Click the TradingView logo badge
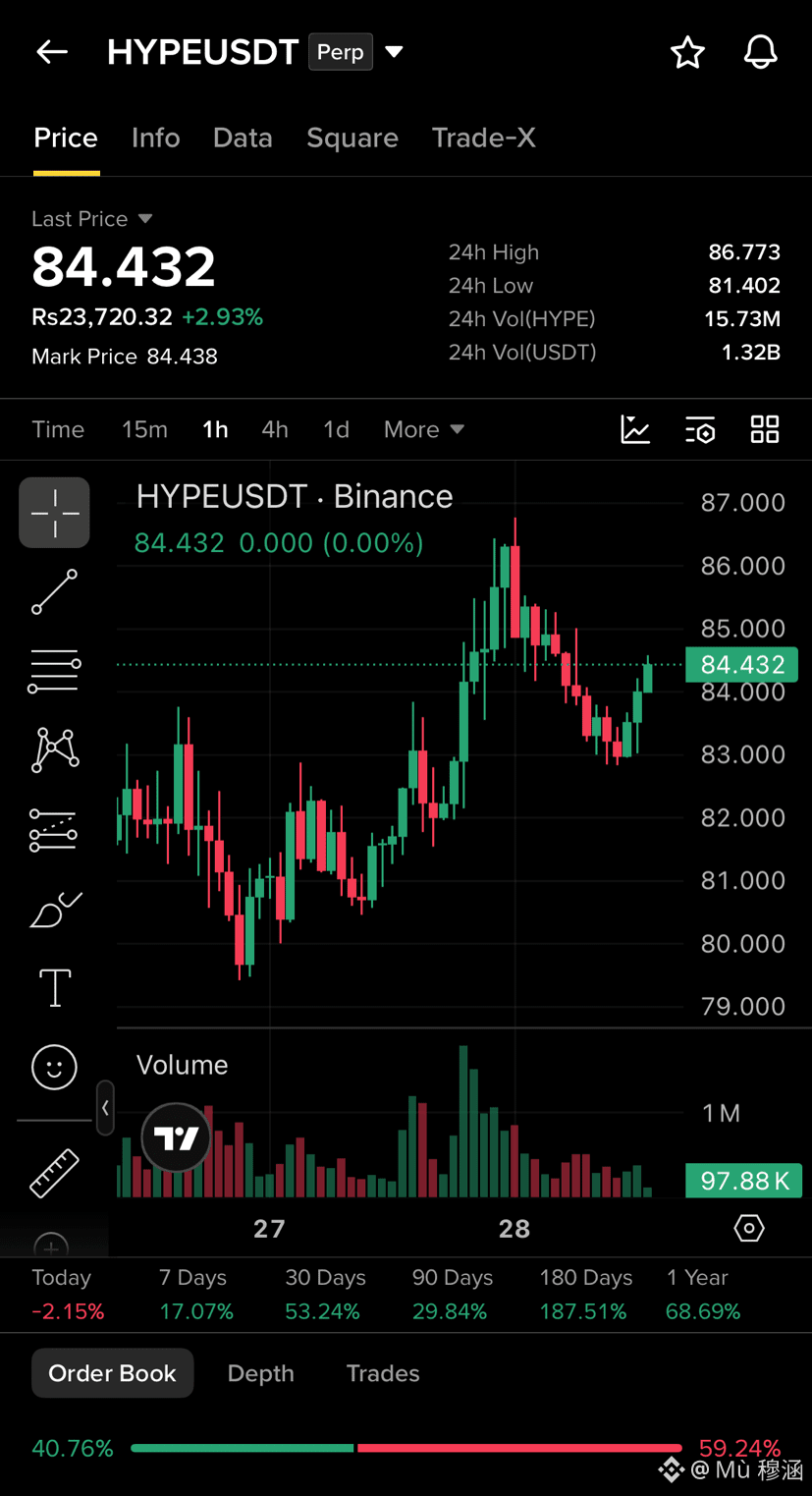Screen dimensions: 812x1496 (x=177, y=1137)
